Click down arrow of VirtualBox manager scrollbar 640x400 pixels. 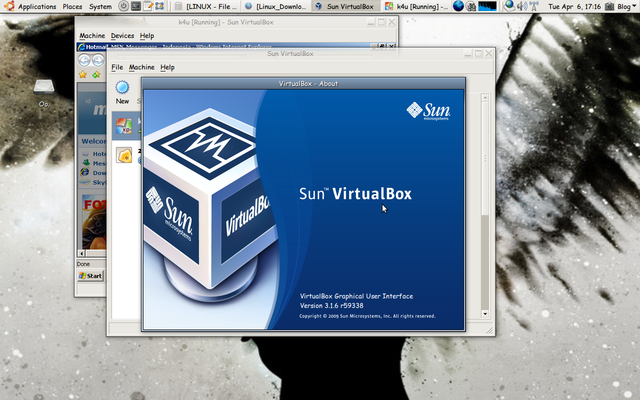pos(485,314)
